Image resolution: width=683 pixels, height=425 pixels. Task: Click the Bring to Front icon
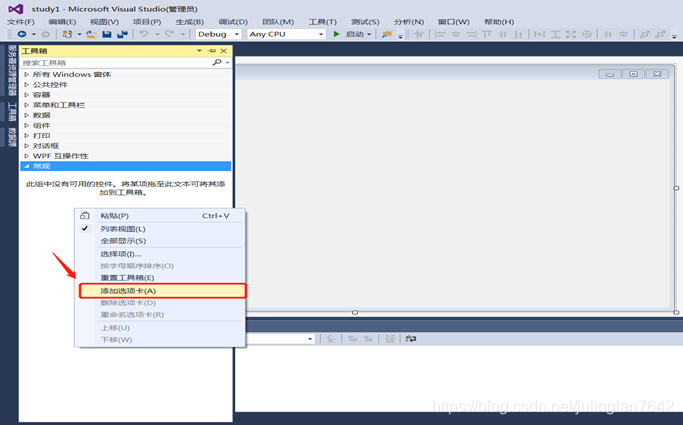point(644,34)
